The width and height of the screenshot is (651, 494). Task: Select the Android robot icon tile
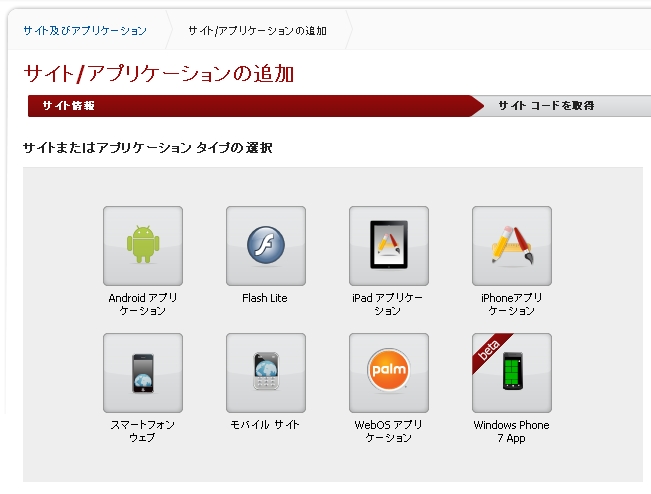click(x=143, y=246)
